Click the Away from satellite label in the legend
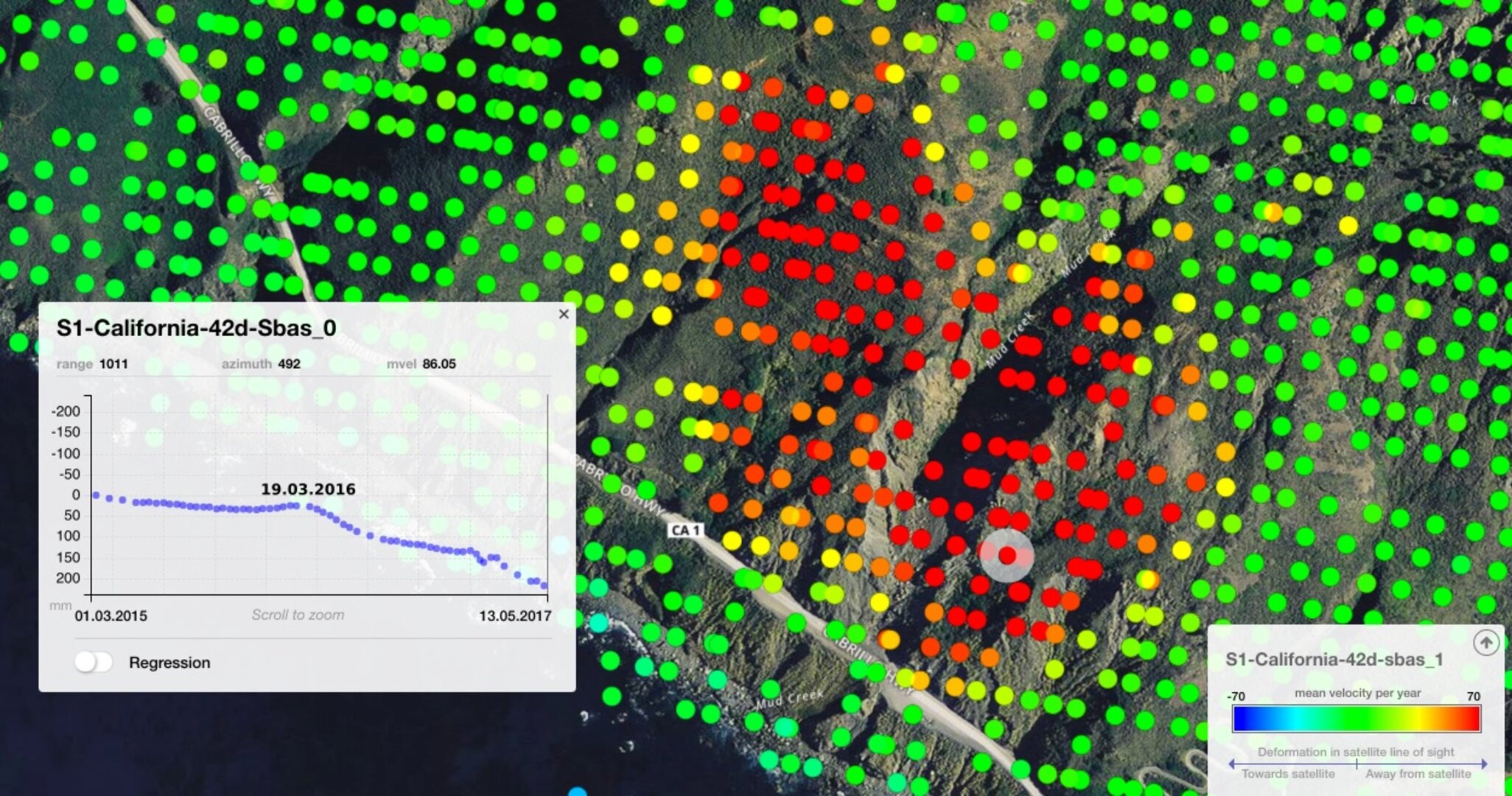Image resolution: width=1512 pixels, height=796 pixels. click(x=1418, y=774)
